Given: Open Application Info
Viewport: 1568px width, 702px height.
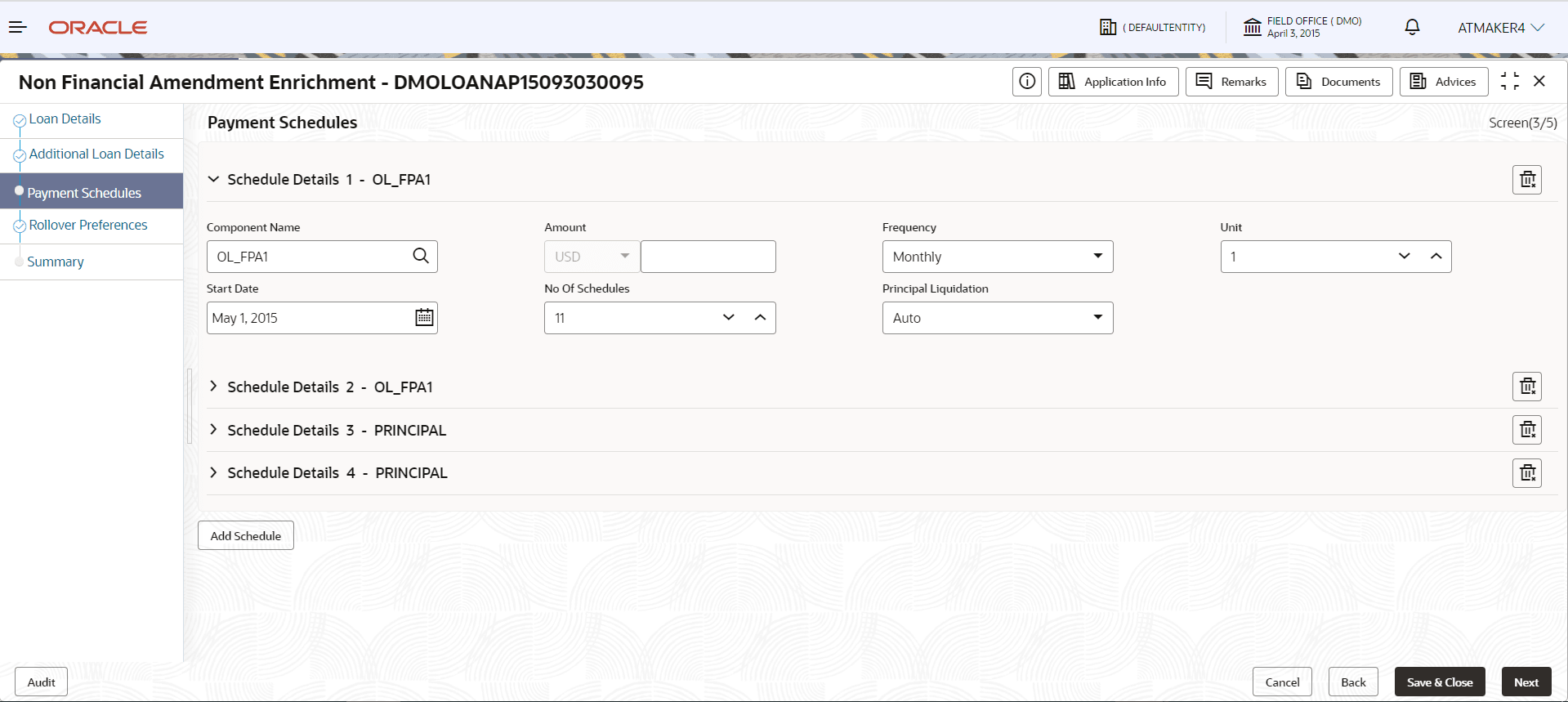Looking at the screenshot, I should coord(1113,82).
